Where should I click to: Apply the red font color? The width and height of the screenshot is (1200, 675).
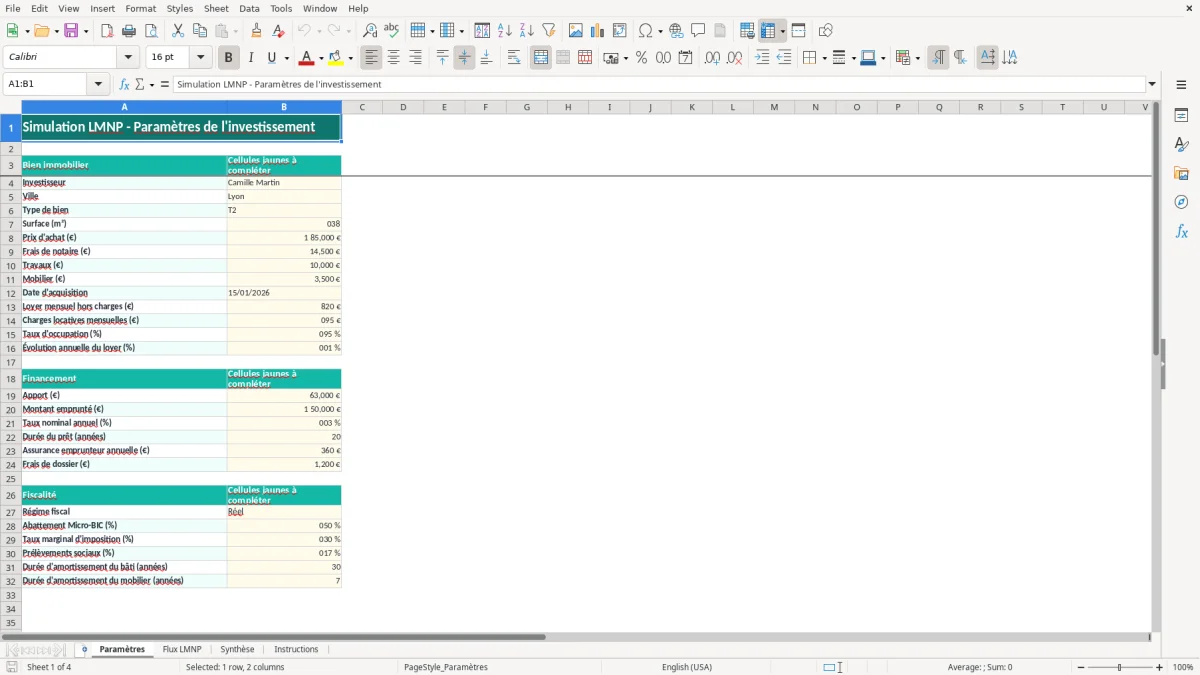[x=306, y=58]
